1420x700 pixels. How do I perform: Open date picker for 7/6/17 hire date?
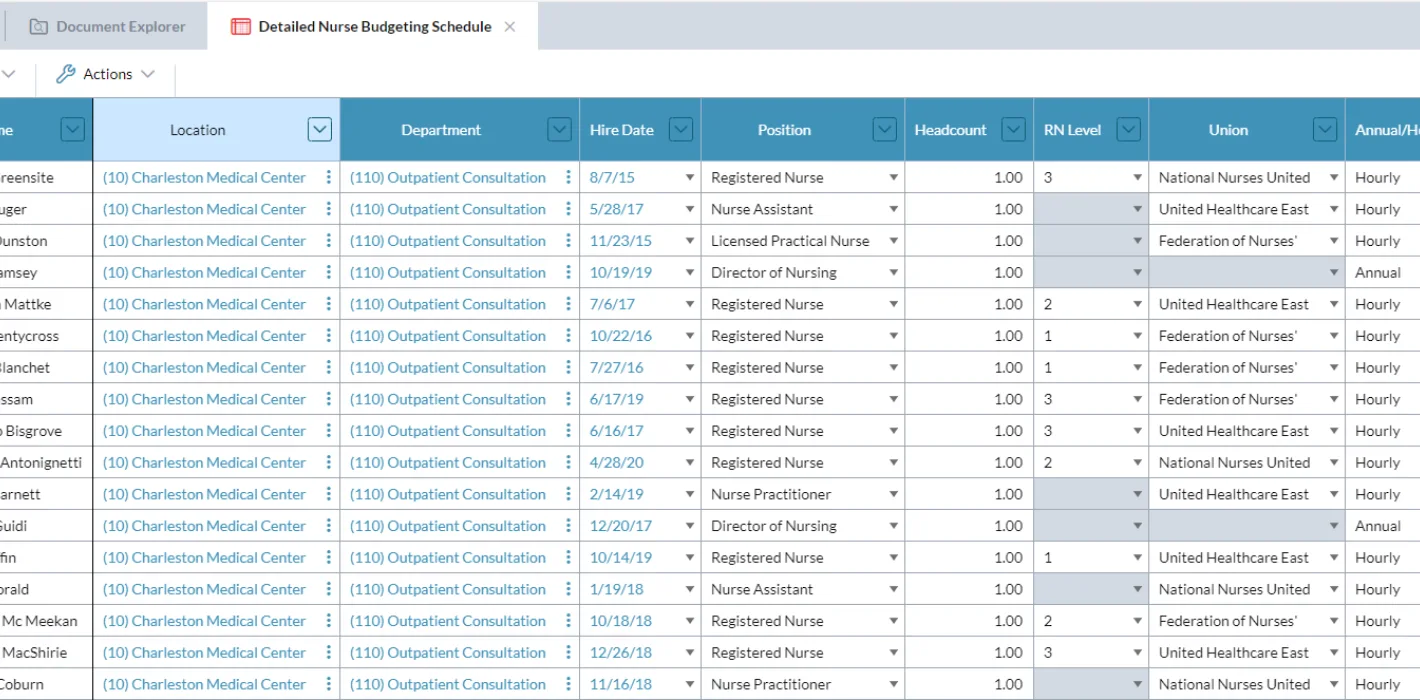[x=689, y=305]
